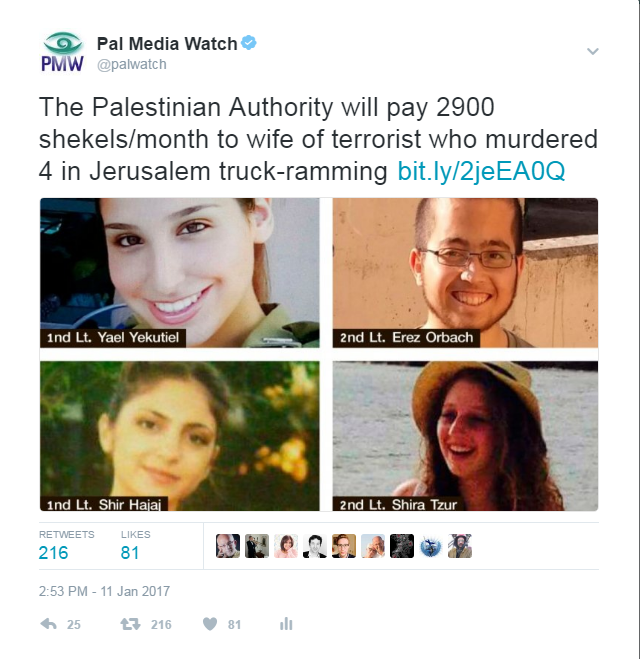Click the PMW eye logo avatar
The image size is (640, 659).
[x=63, y=52]
